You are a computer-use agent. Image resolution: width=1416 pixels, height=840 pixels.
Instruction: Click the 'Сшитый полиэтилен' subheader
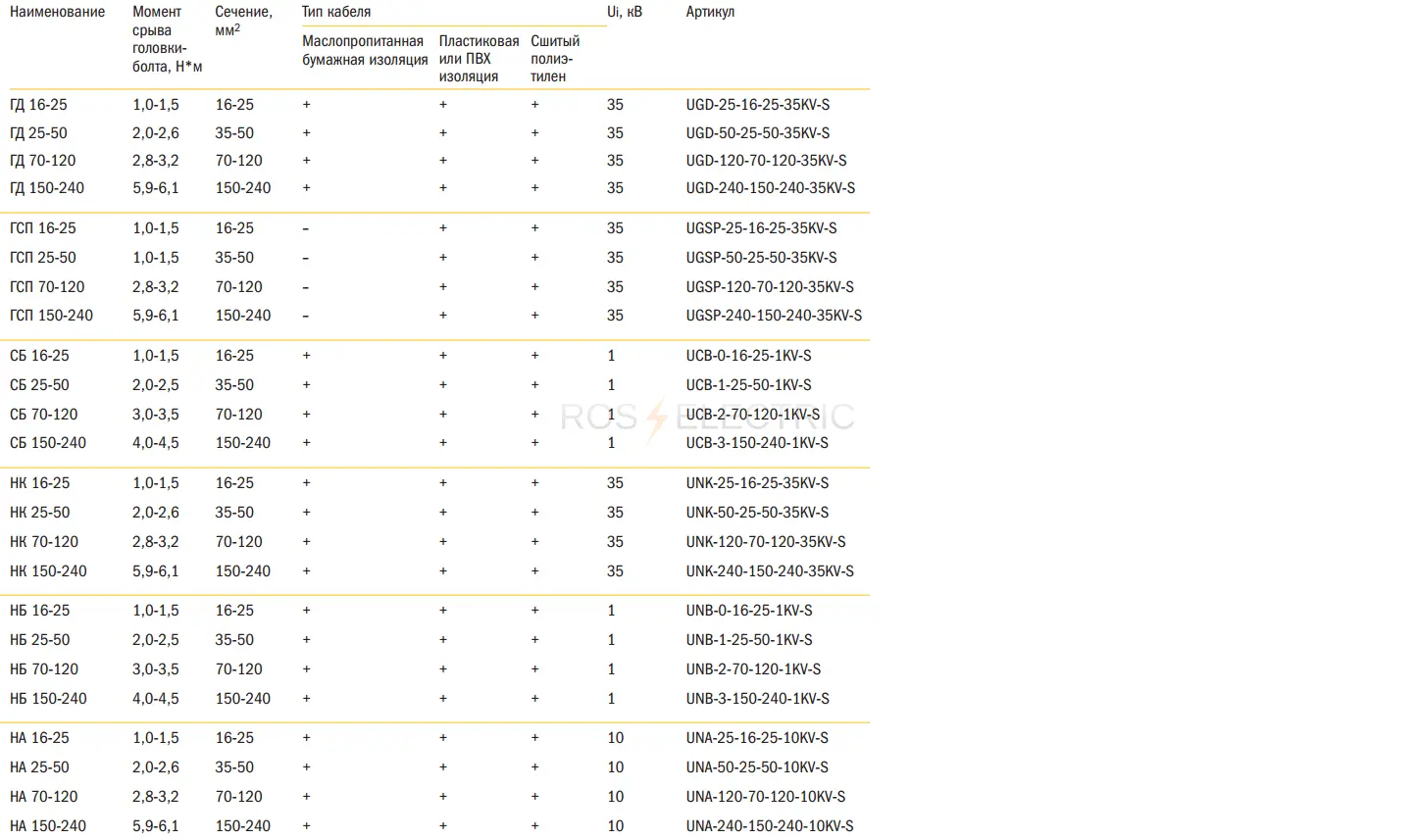(x=555, y=59)
